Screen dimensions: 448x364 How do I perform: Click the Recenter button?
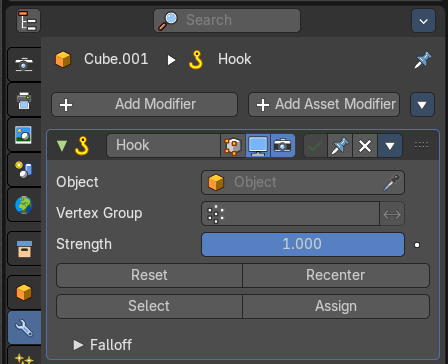click(x=336, y=275)
